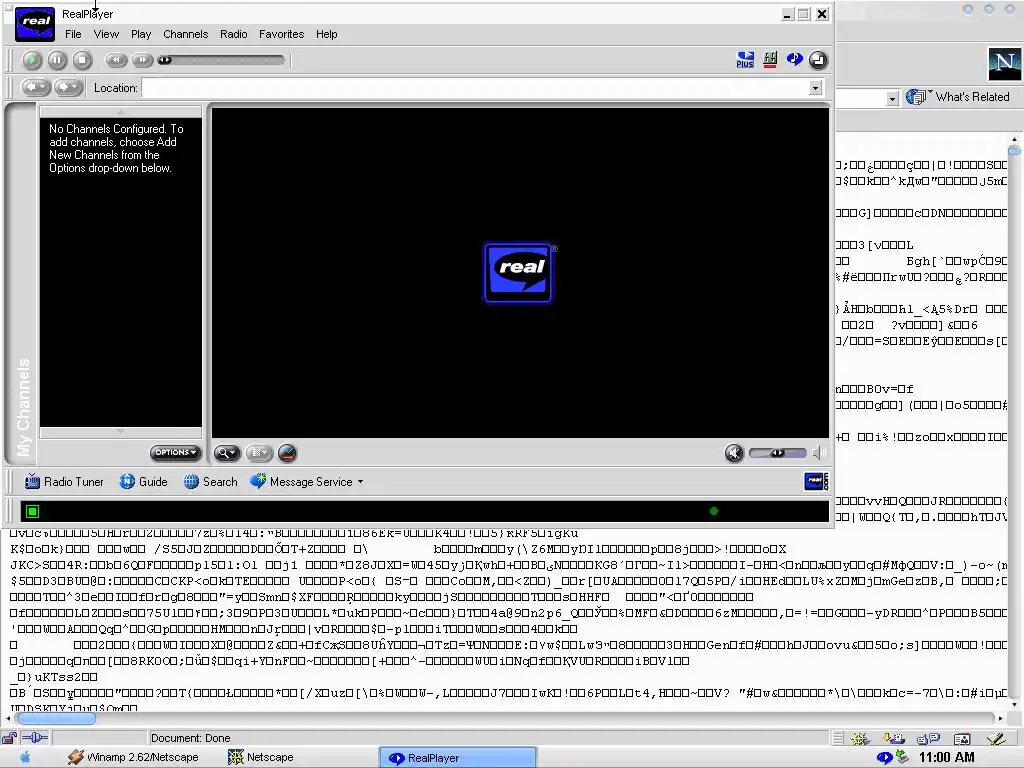
Task: Open the Radio Tuner
Action: pos(64,481)
